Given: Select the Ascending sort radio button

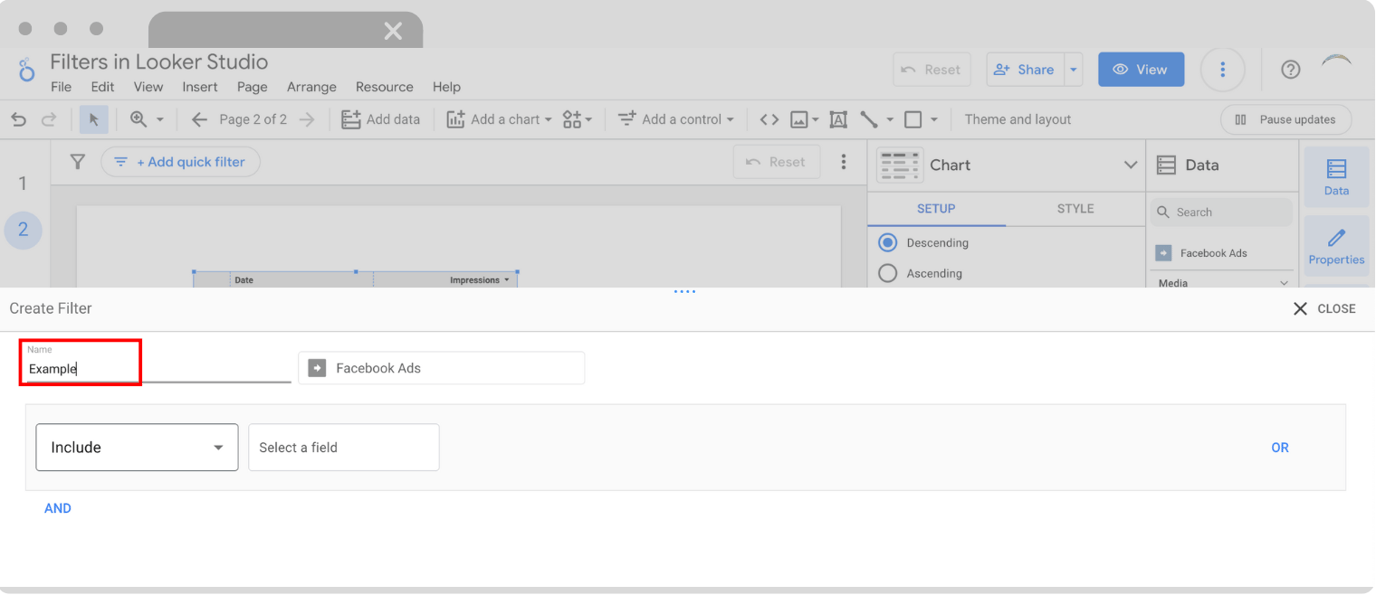Looking at the screenshot, I should 888,273.
